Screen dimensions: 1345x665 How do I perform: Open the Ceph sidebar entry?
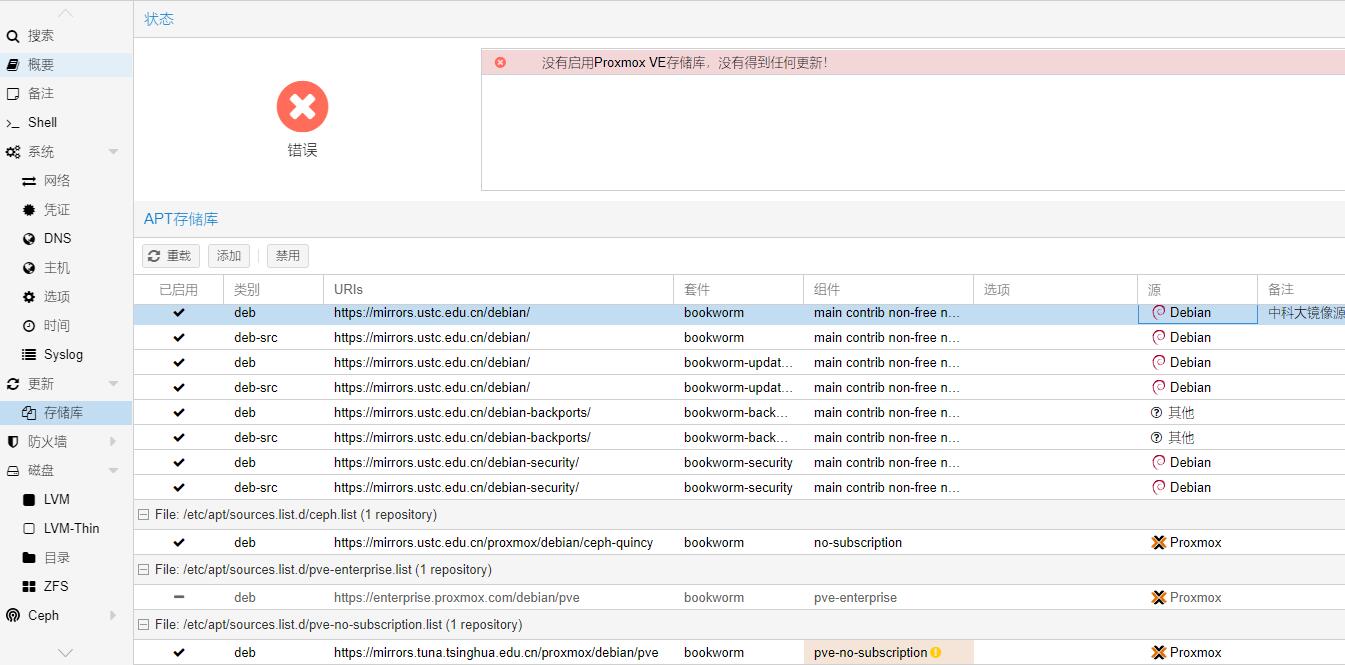(43, 615)
